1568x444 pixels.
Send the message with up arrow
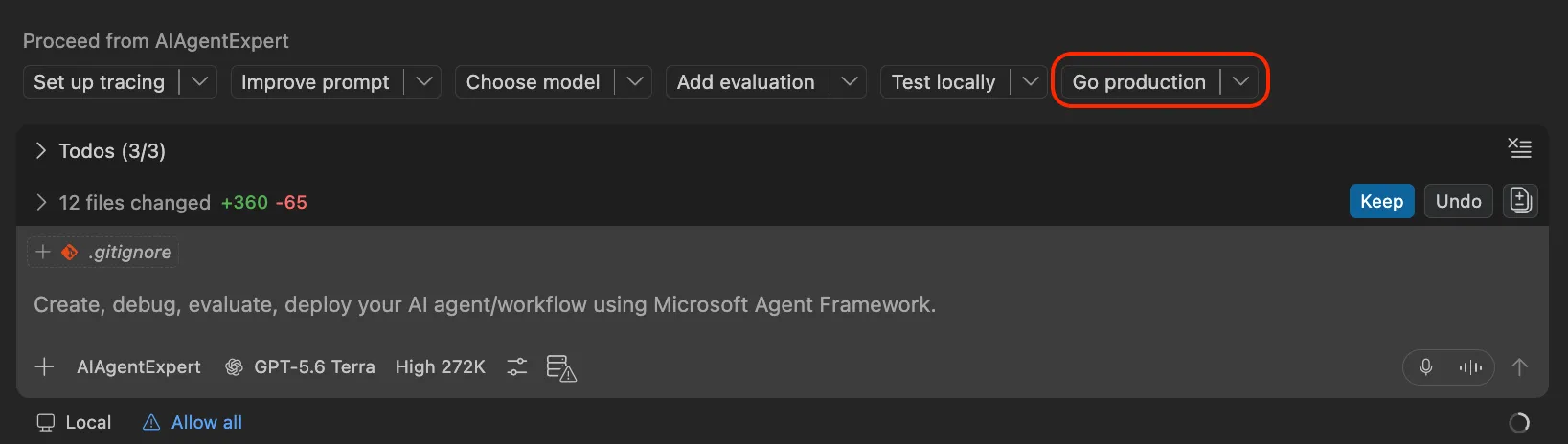point(1519,367)
